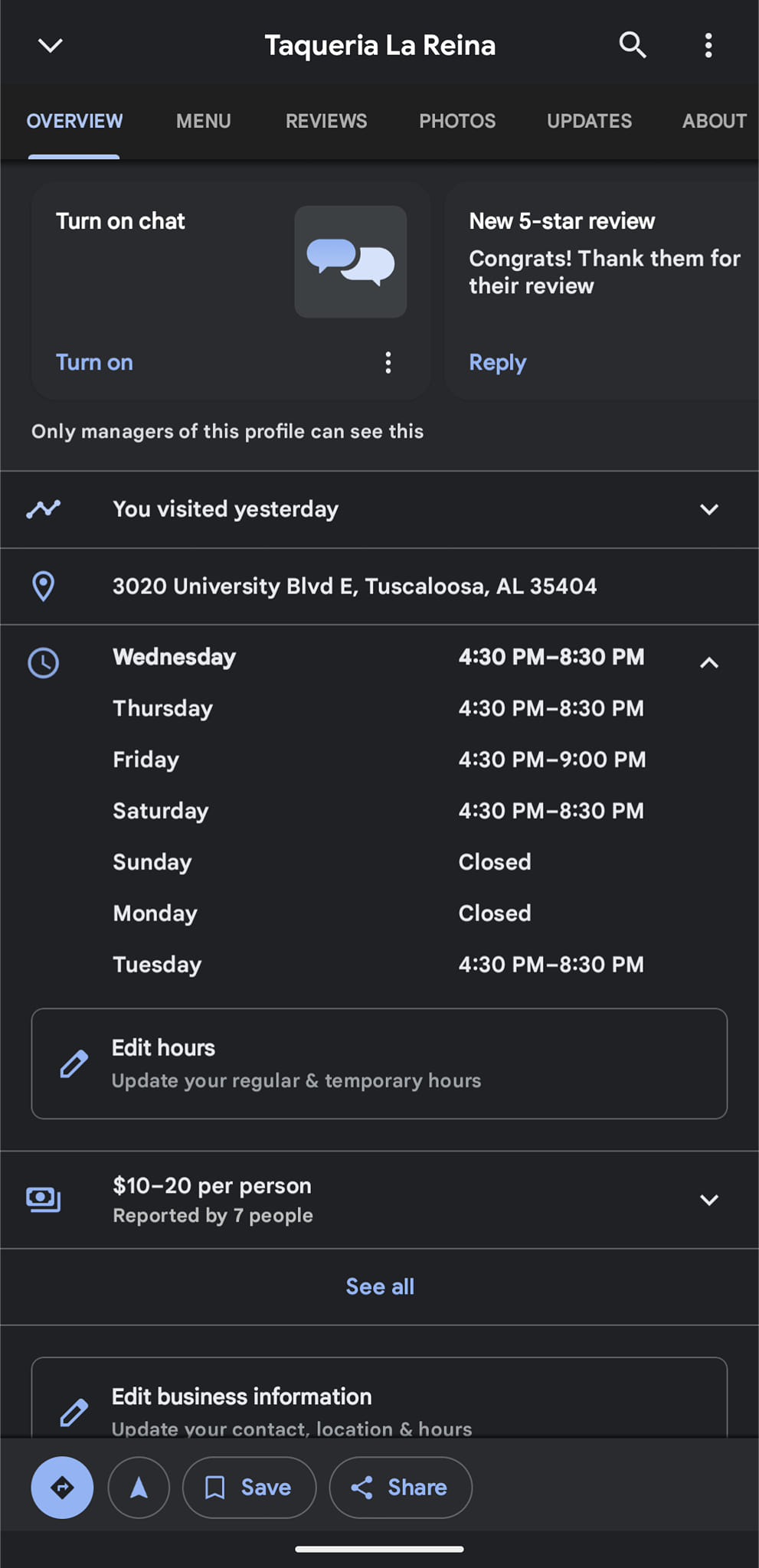Tap the blue directions diamond button

pos(62,1487)
